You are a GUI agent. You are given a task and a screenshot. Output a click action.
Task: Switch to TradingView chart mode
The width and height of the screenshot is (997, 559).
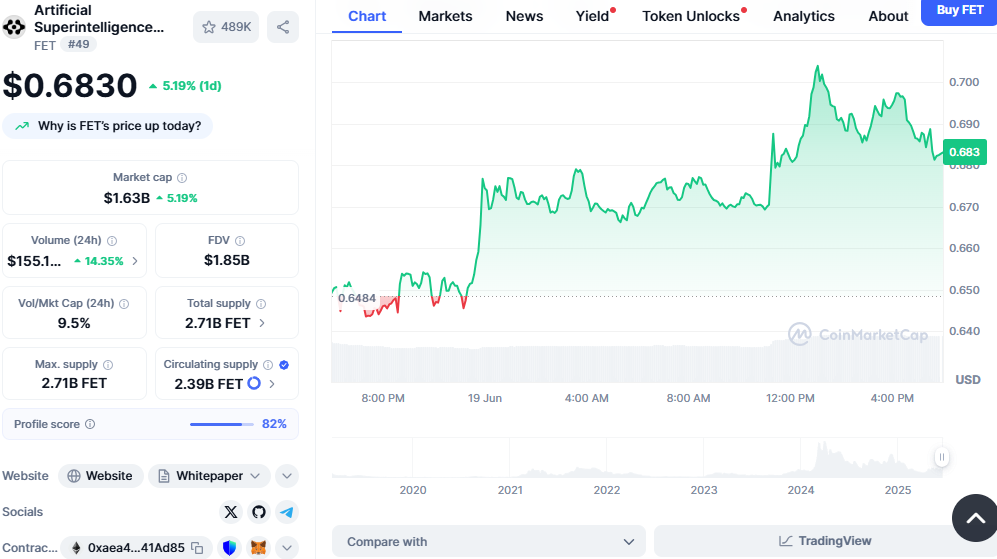(x=825, y=541)
